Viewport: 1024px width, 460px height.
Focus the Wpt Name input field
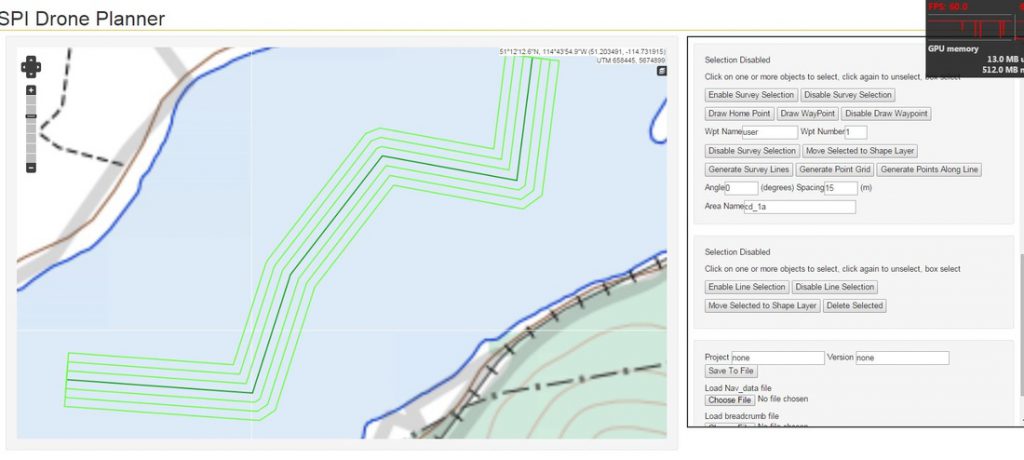point(770,132)
